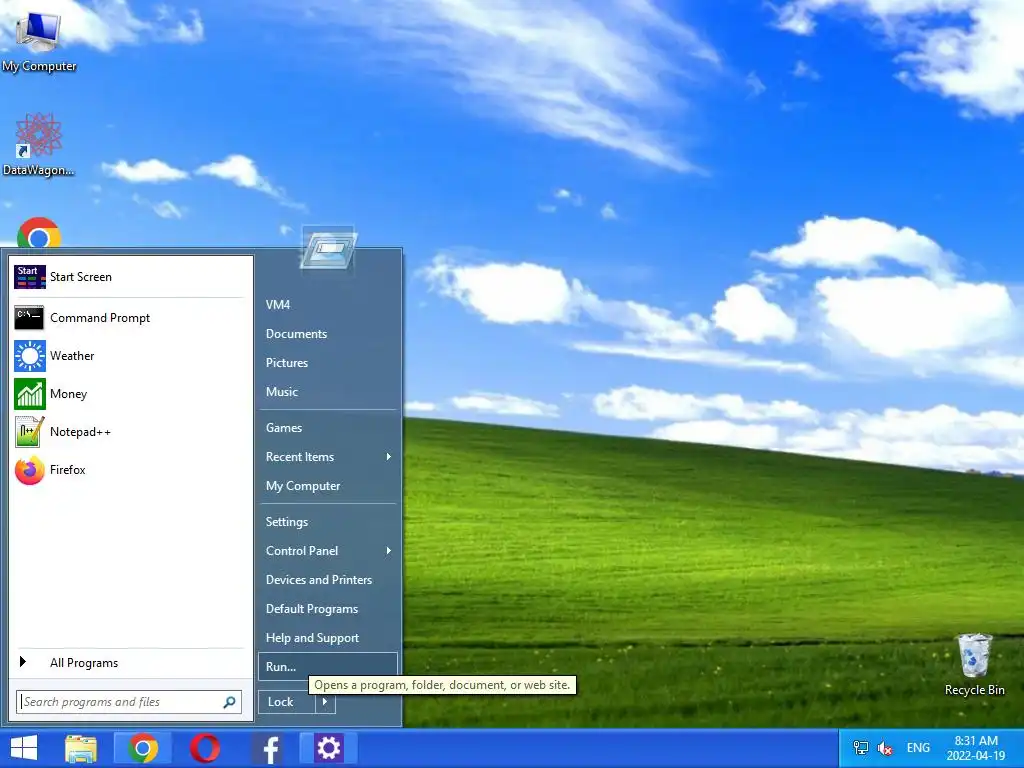Viewport: 1024px width, 768px height.
Task: Click the network icon in system tray
Action: click(861, 748)
